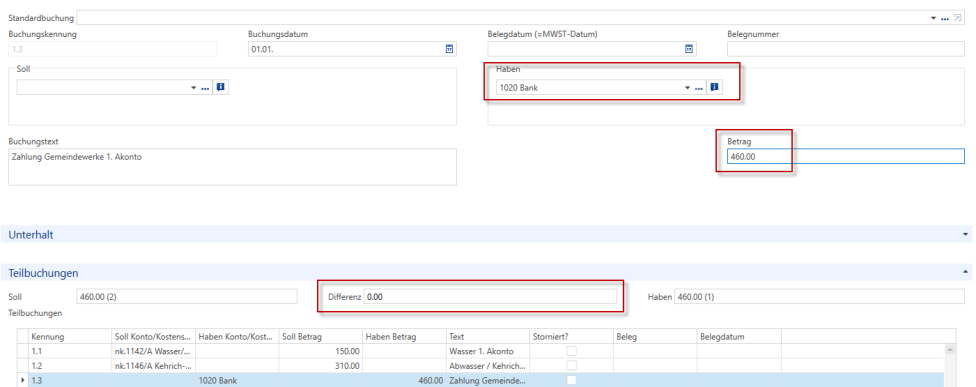Collapse the Teilbuchungen section
This screenshot has height=387, width=976.
tap(965, 273)
